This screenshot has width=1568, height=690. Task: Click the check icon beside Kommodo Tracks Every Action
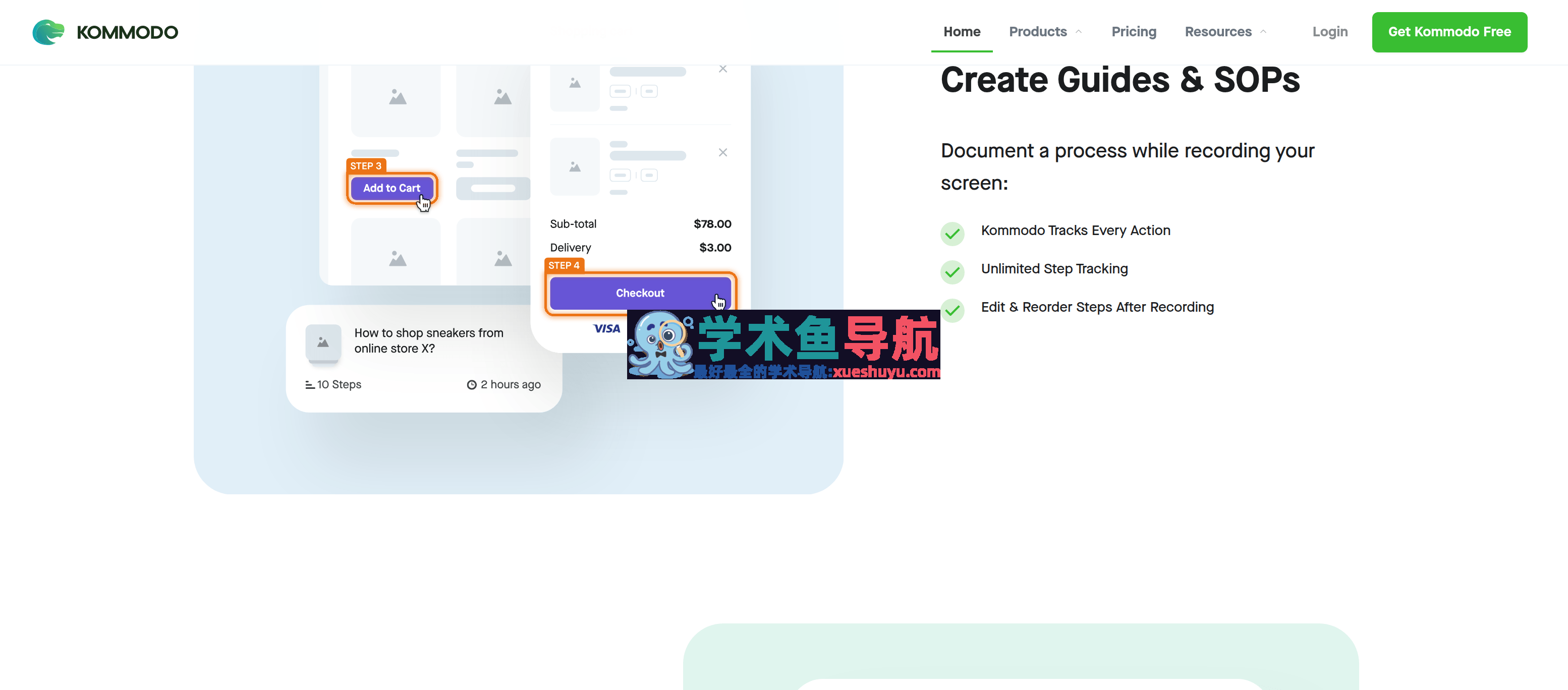[952, 234]
